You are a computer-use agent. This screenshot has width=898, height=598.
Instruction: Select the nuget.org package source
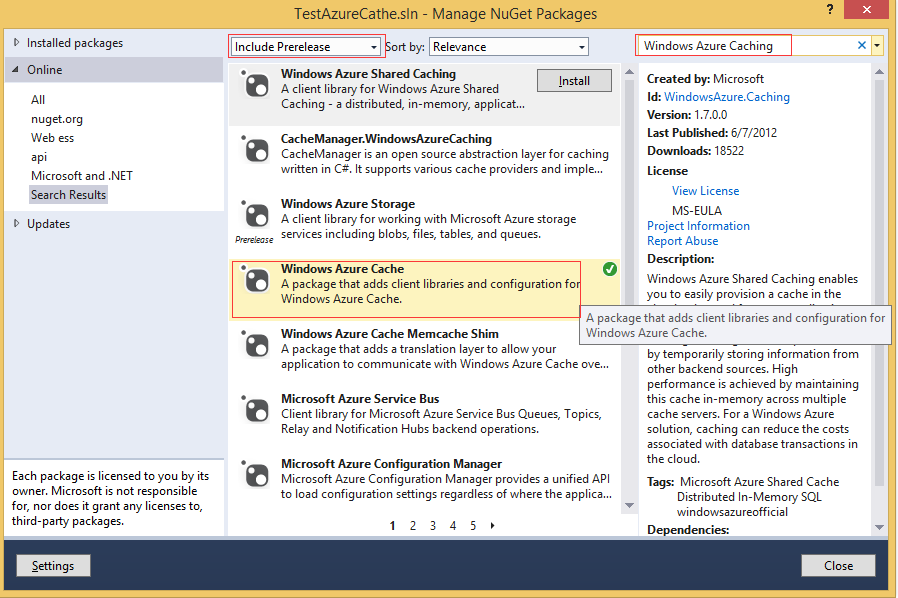pyautogui.click(x=57, y=119)
